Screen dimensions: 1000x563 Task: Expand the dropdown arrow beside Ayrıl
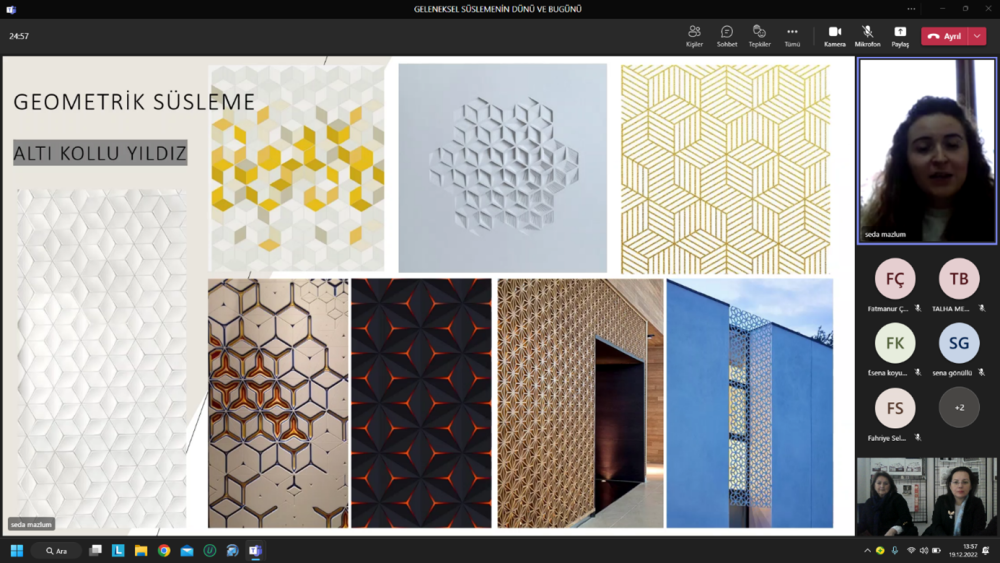click(x=978, y=36)
